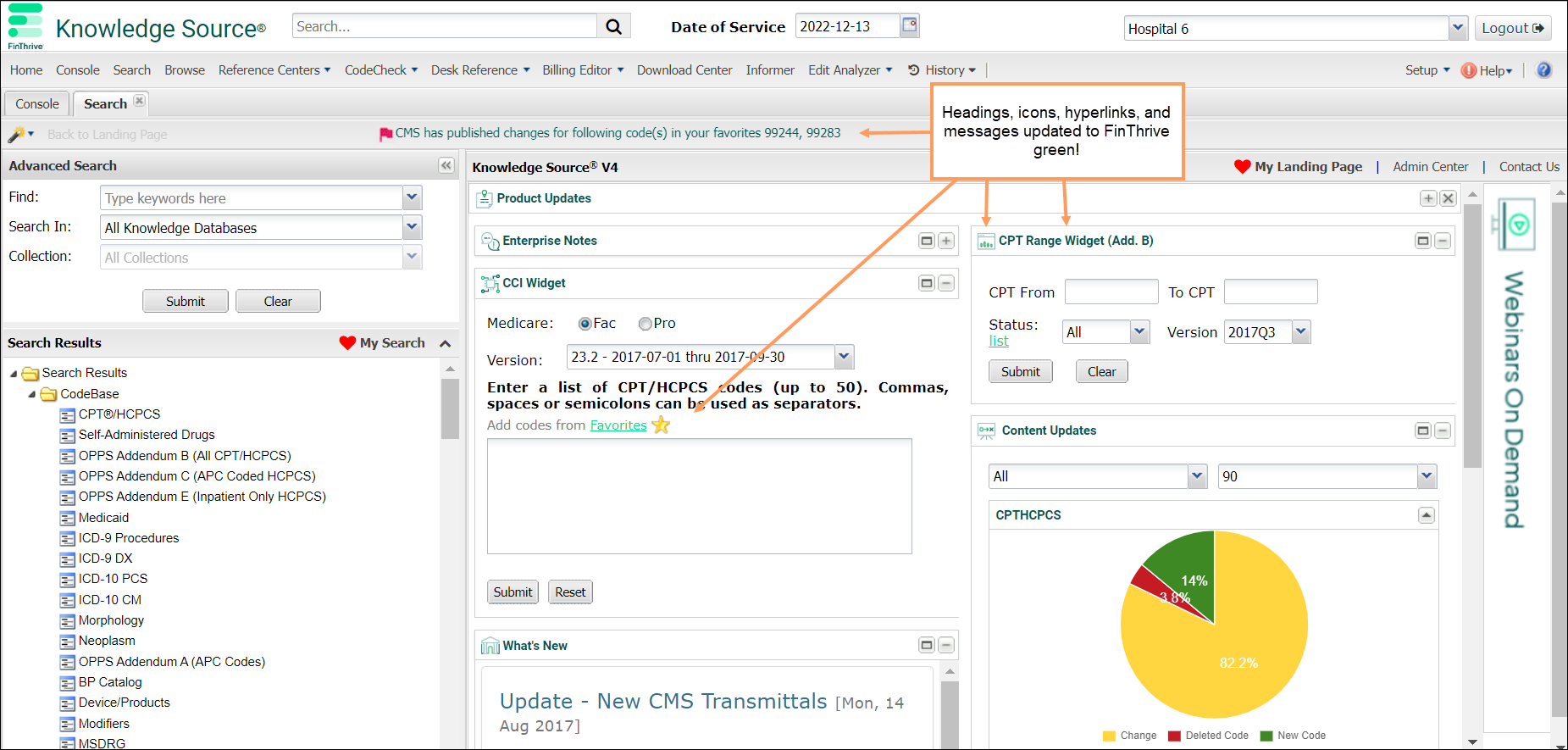This screenshot has width=1568, height=750.
Task: Click the blue help question mark icon
Action: 1543,70
